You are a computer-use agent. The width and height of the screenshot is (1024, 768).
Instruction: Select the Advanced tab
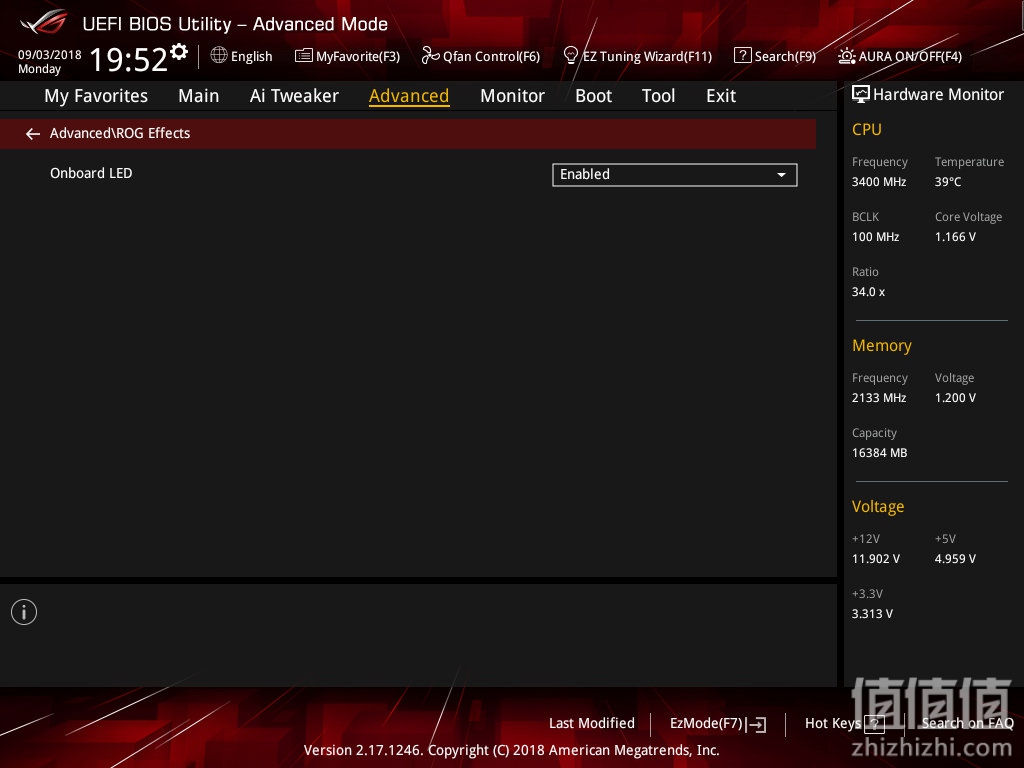tap(409, 96)
